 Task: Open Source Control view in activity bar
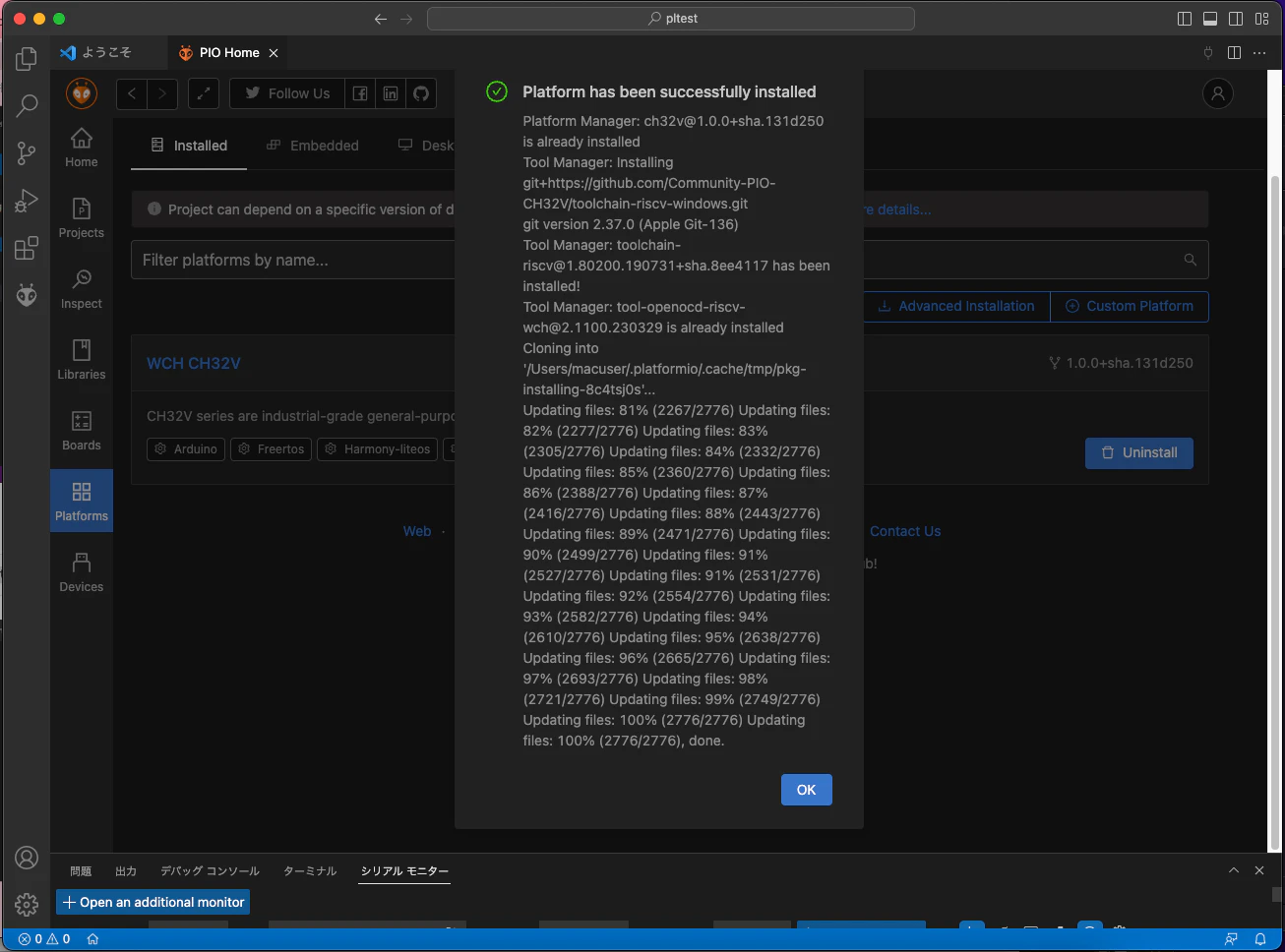point(27,152)
